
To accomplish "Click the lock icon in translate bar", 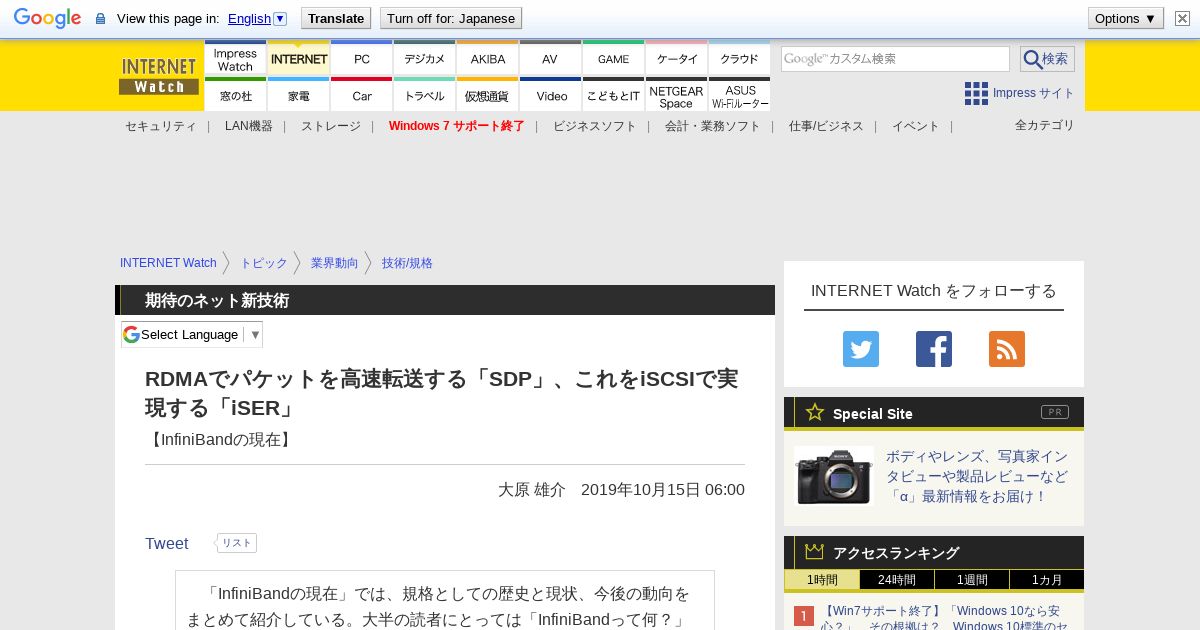I will click(x=100, y=18).
